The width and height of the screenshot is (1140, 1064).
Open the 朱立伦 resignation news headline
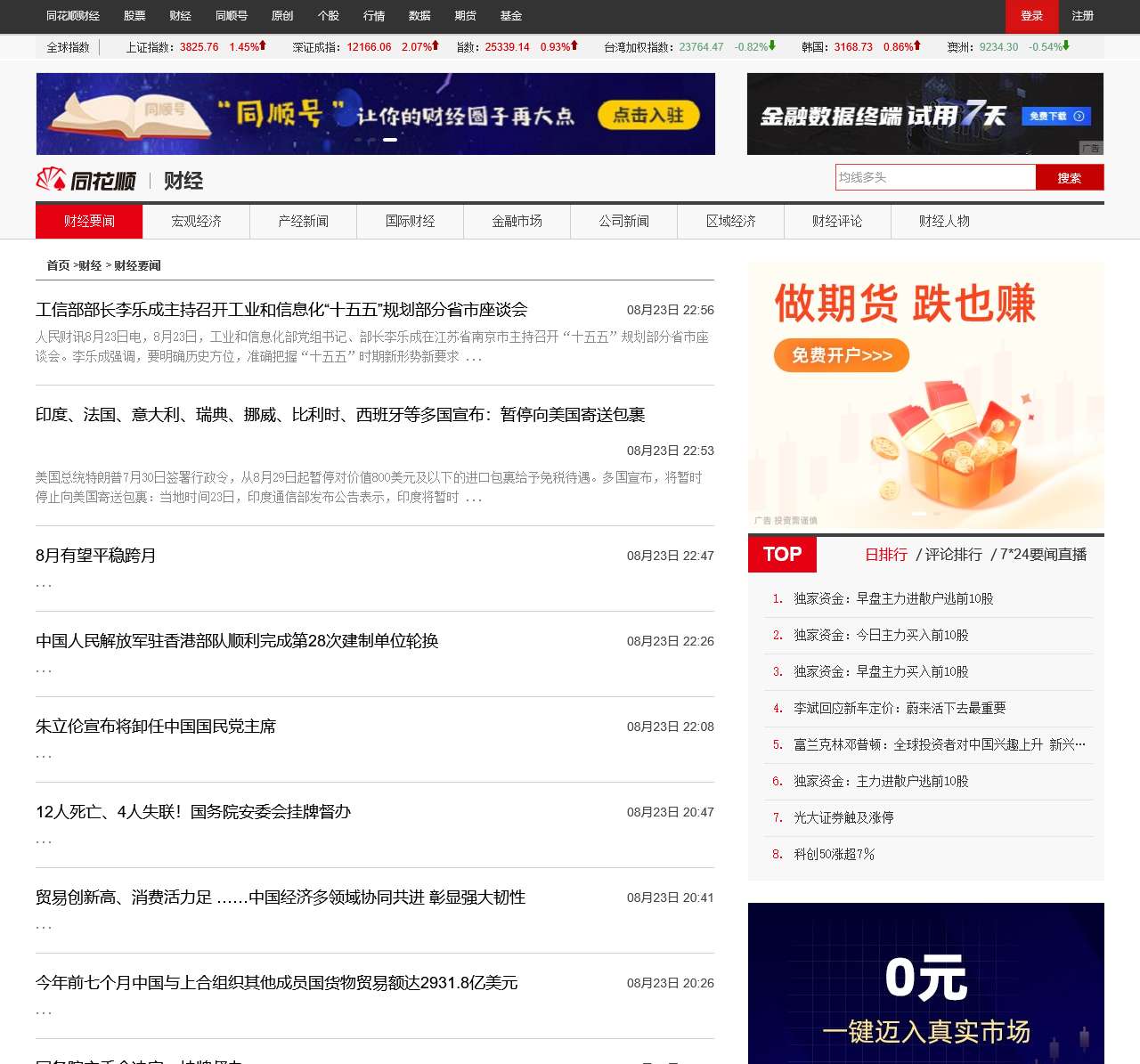[156, 726]
